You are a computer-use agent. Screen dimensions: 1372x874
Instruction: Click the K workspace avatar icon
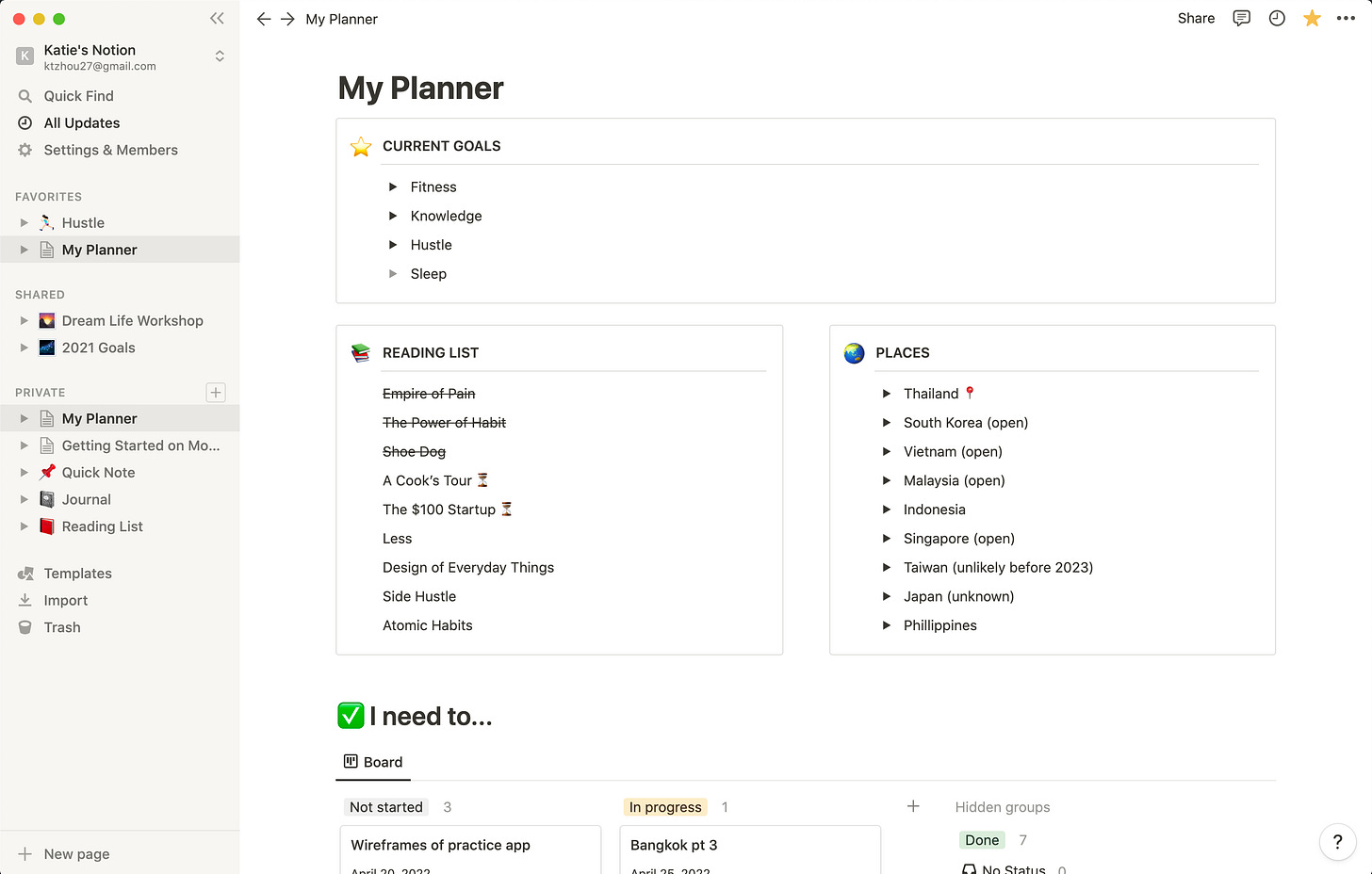click(25, 57)
